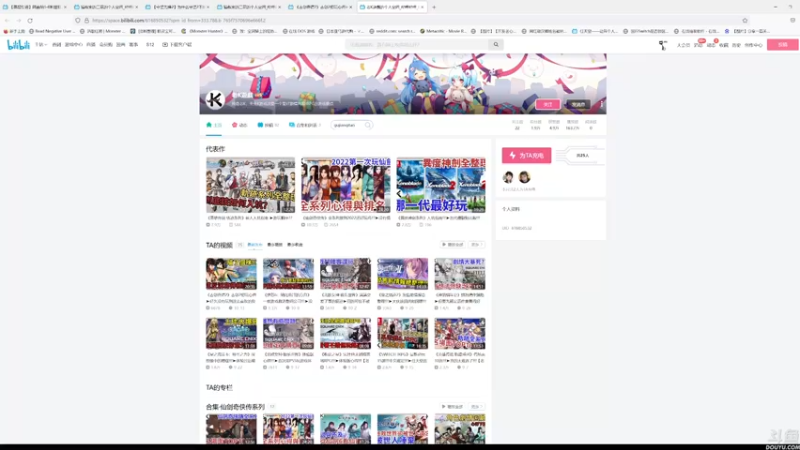The height and width of the screenshot is (450, 800).
Task: Switch to the second browser tab
Action: 105,7
